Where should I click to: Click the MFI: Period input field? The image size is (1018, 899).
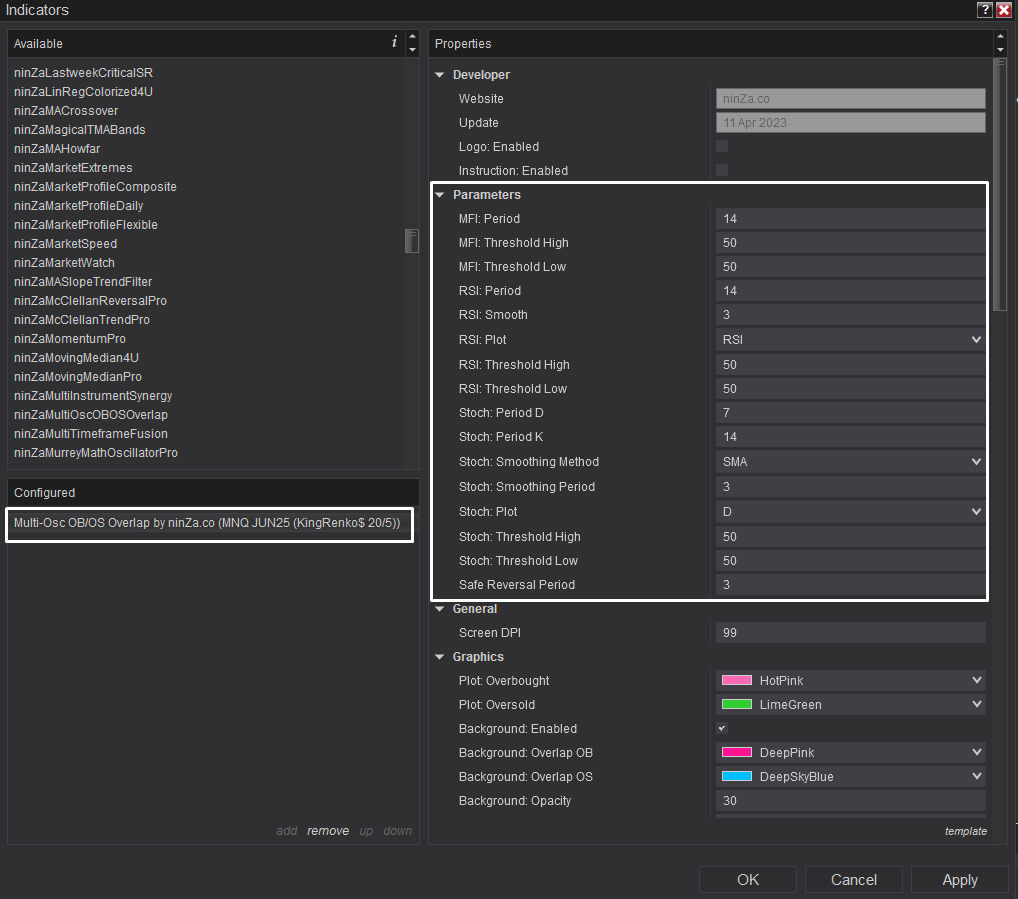(x=850, y=219)
